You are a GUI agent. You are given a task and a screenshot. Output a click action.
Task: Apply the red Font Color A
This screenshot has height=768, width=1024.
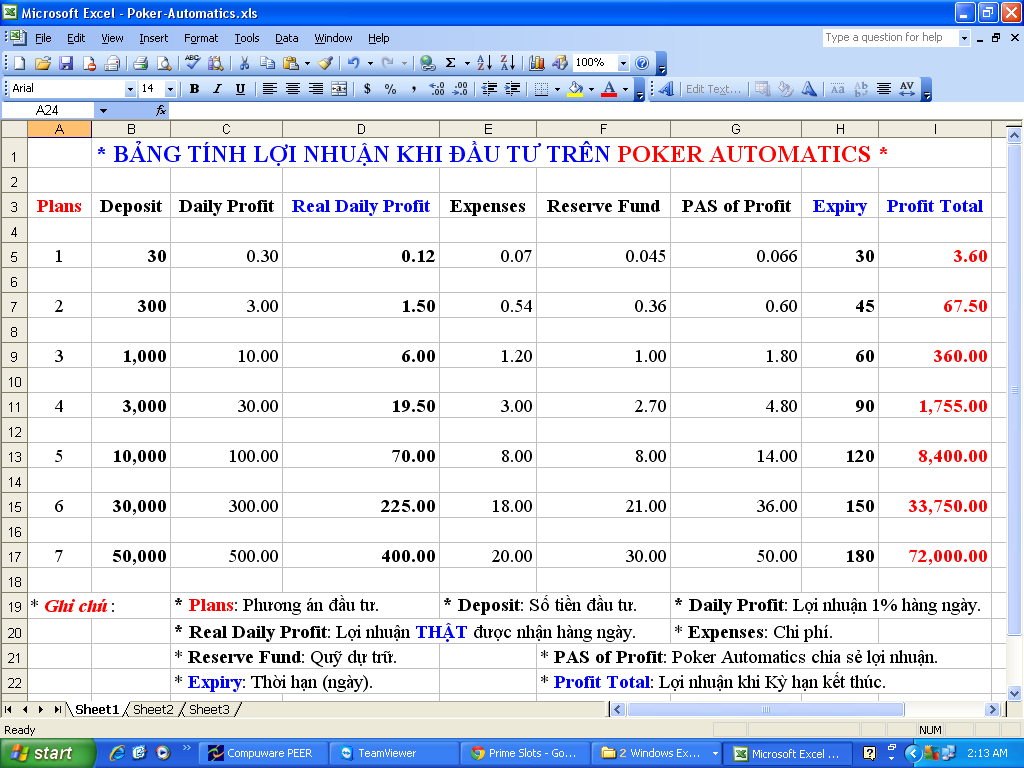tap(609, 89)
